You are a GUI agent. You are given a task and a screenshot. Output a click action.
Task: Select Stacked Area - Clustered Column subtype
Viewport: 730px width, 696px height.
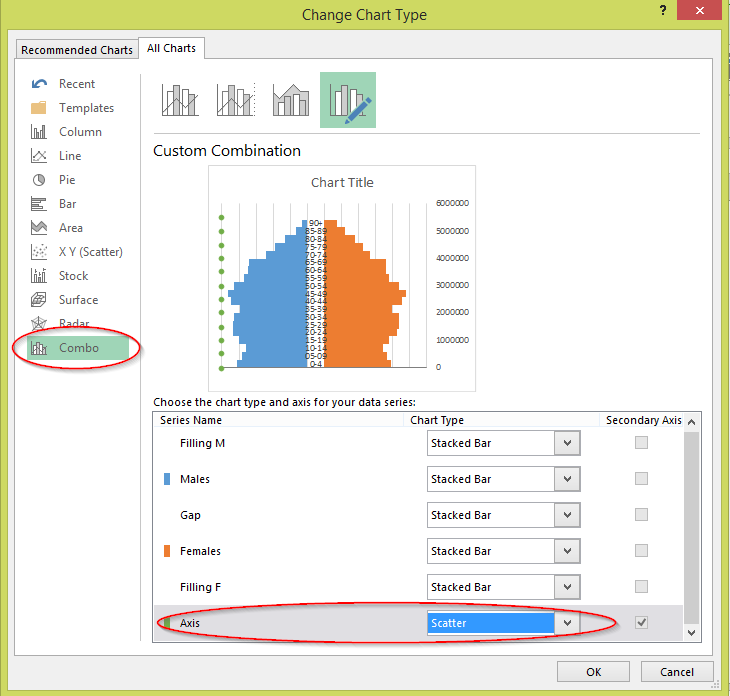click(291, 100)
